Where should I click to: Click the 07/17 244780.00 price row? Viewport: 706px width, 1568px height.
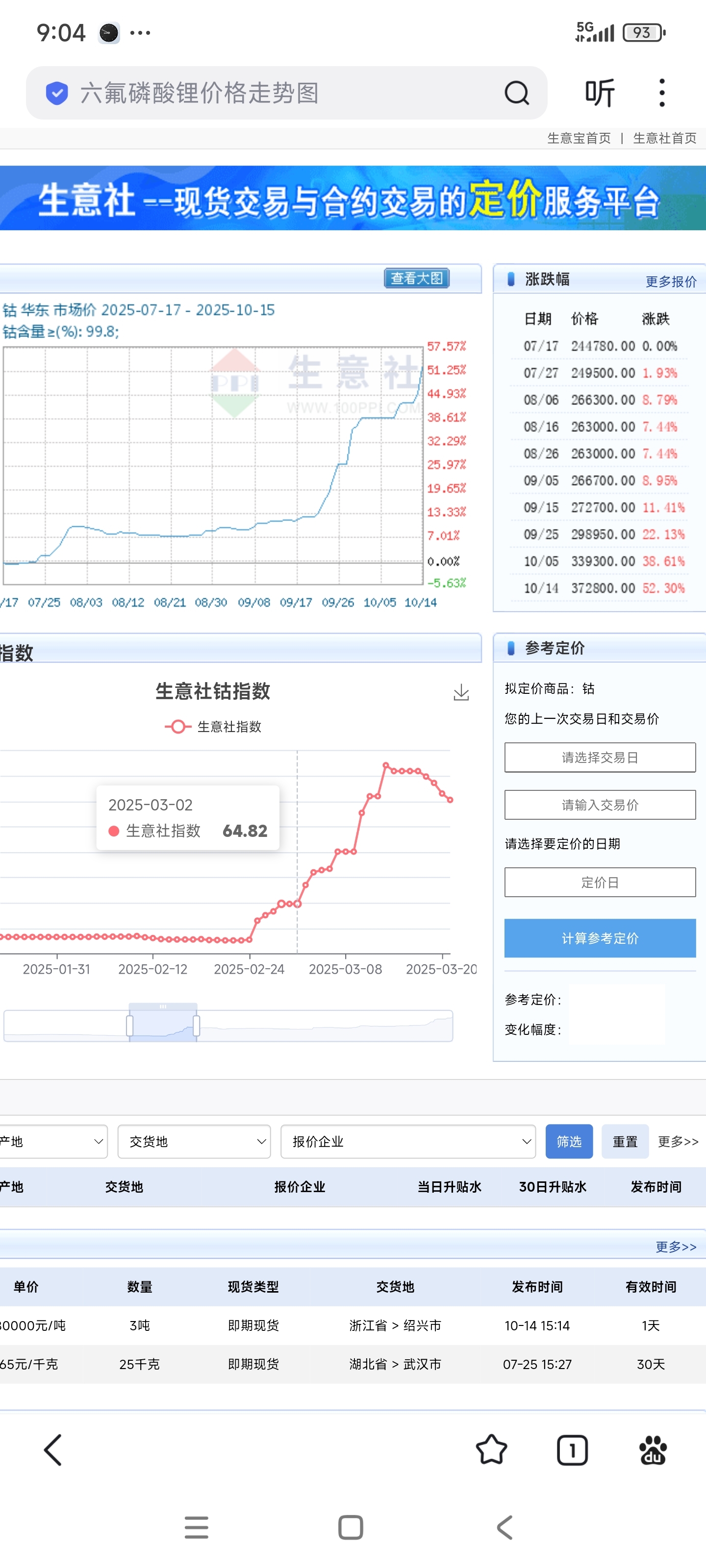[x=601, y=346]
